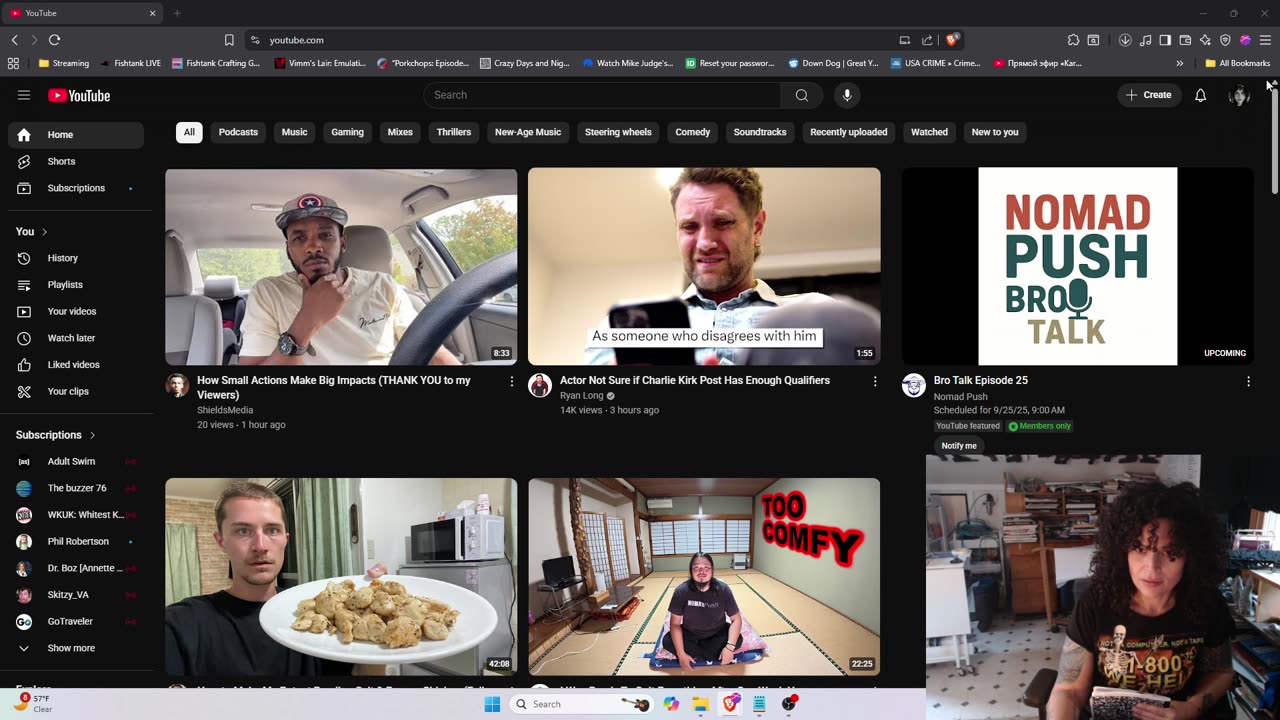Open Create menu
The width and height of the screenshot is (1280, 720).
click(x=1148, y=95)
